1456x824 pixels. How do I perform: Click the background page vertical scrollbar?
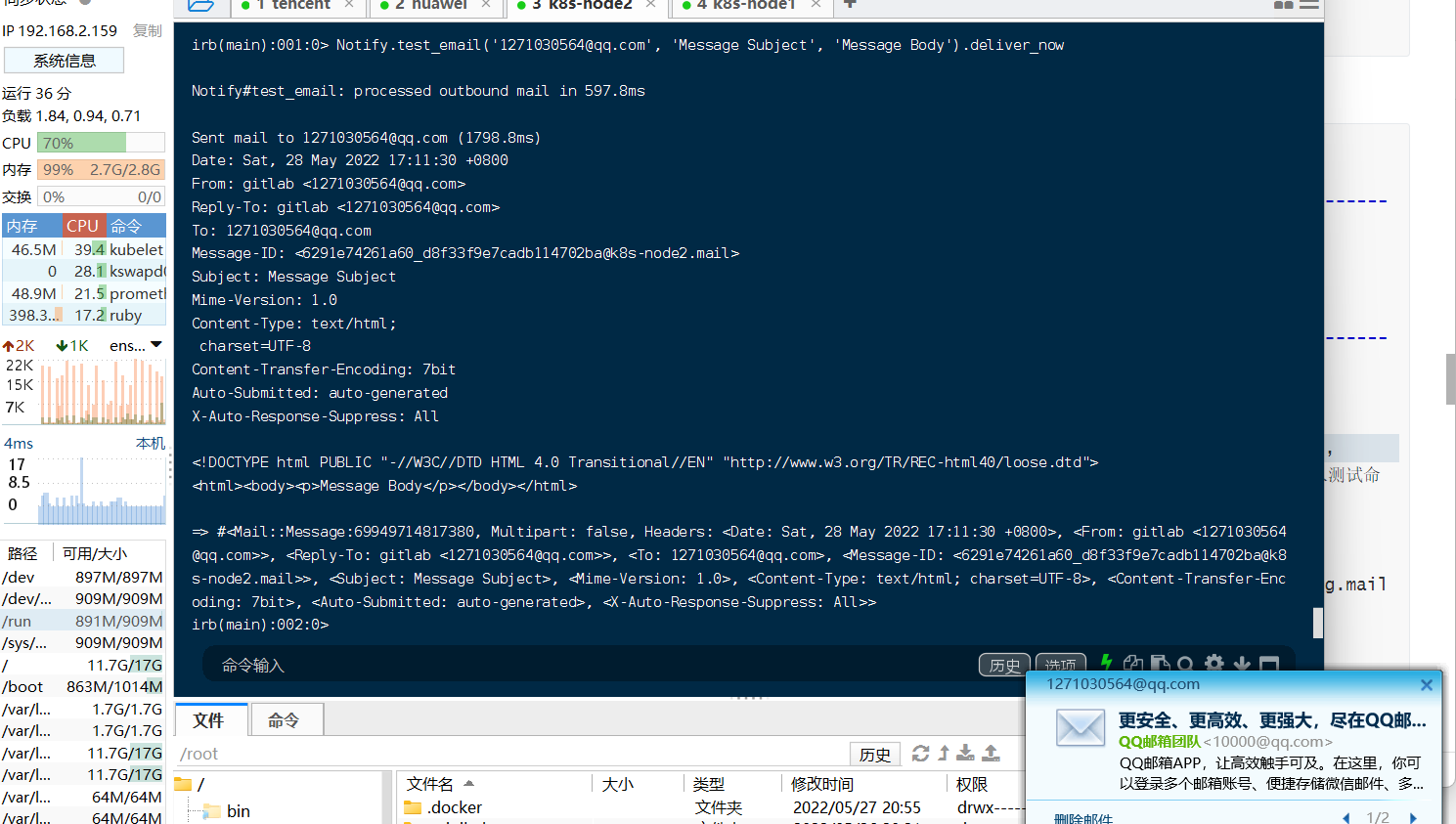pos(1450,378)
